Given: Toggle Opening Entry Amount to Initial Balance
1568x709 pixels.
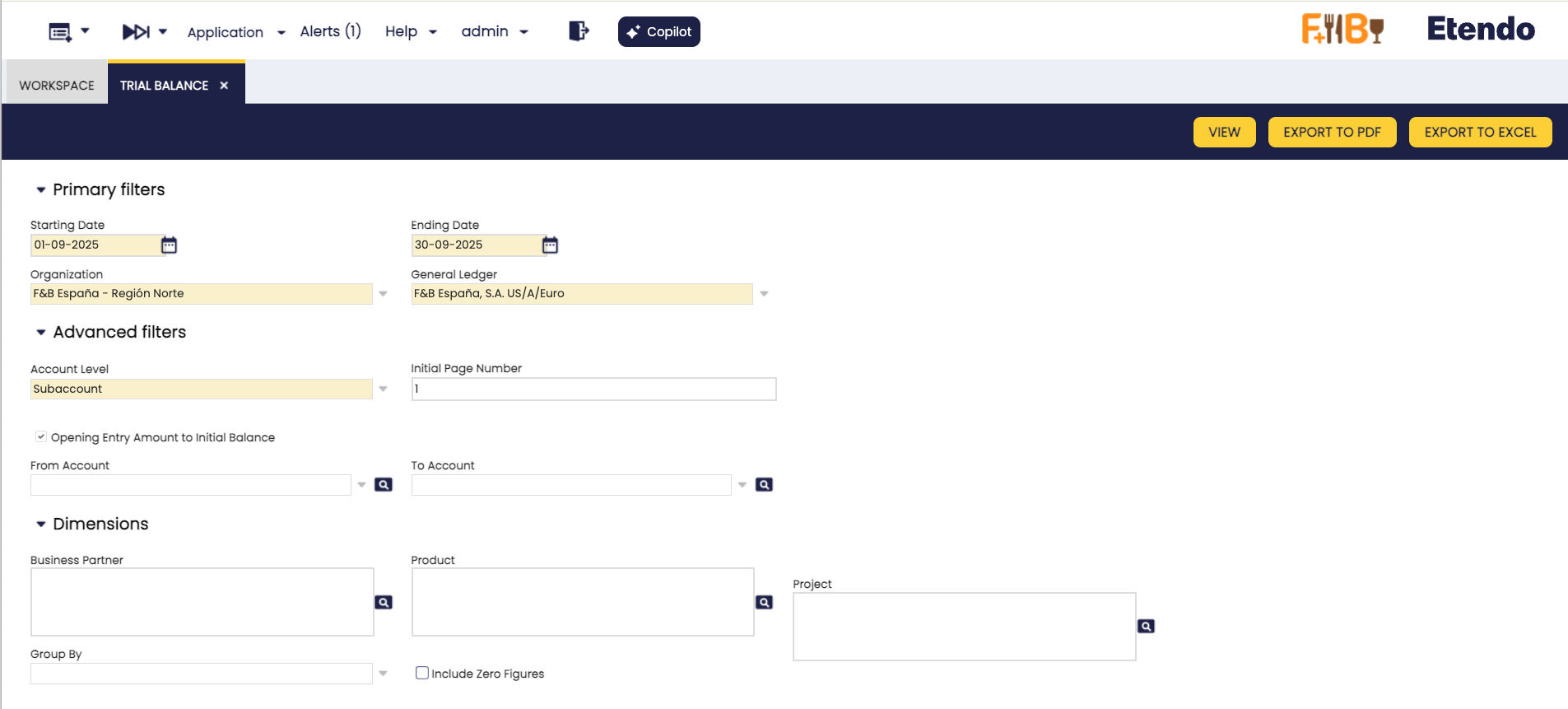Looking at the screenshot, I should pyautogui.click(x=41, y=437).
